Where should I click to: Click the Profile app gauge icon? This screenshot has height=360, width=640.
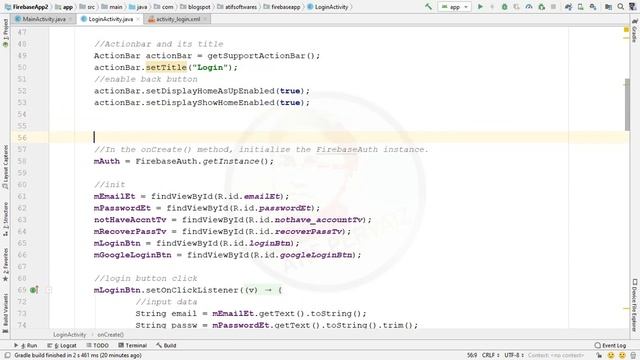529,7
